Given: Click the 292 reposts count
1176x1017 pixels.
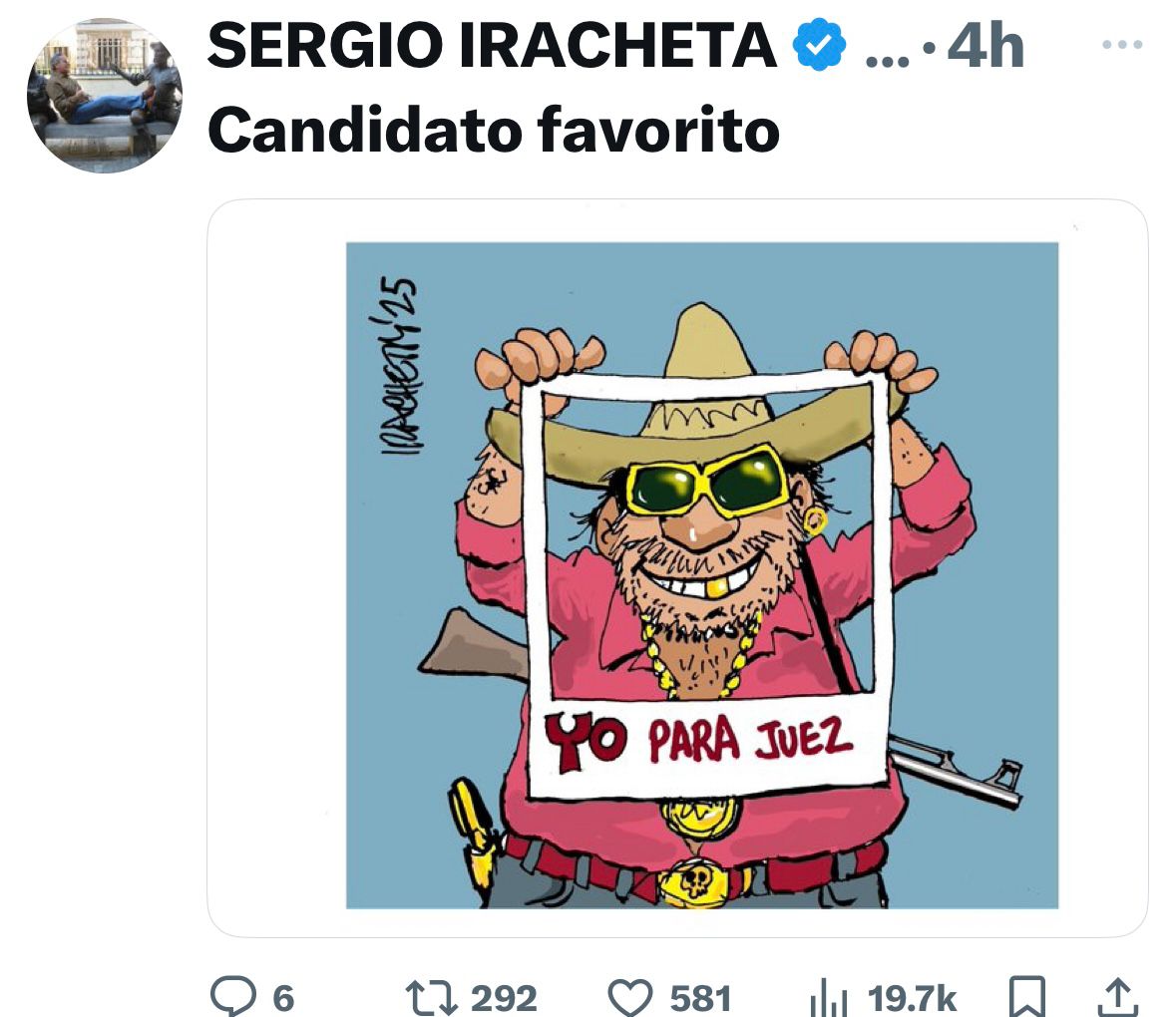Looking at the screenshot, I should [504, 997].
